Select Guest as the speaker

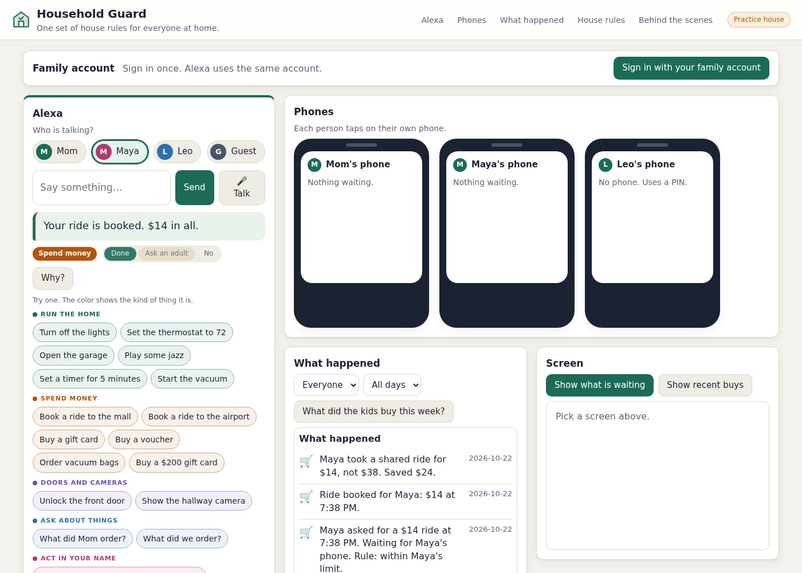[236, 151]
